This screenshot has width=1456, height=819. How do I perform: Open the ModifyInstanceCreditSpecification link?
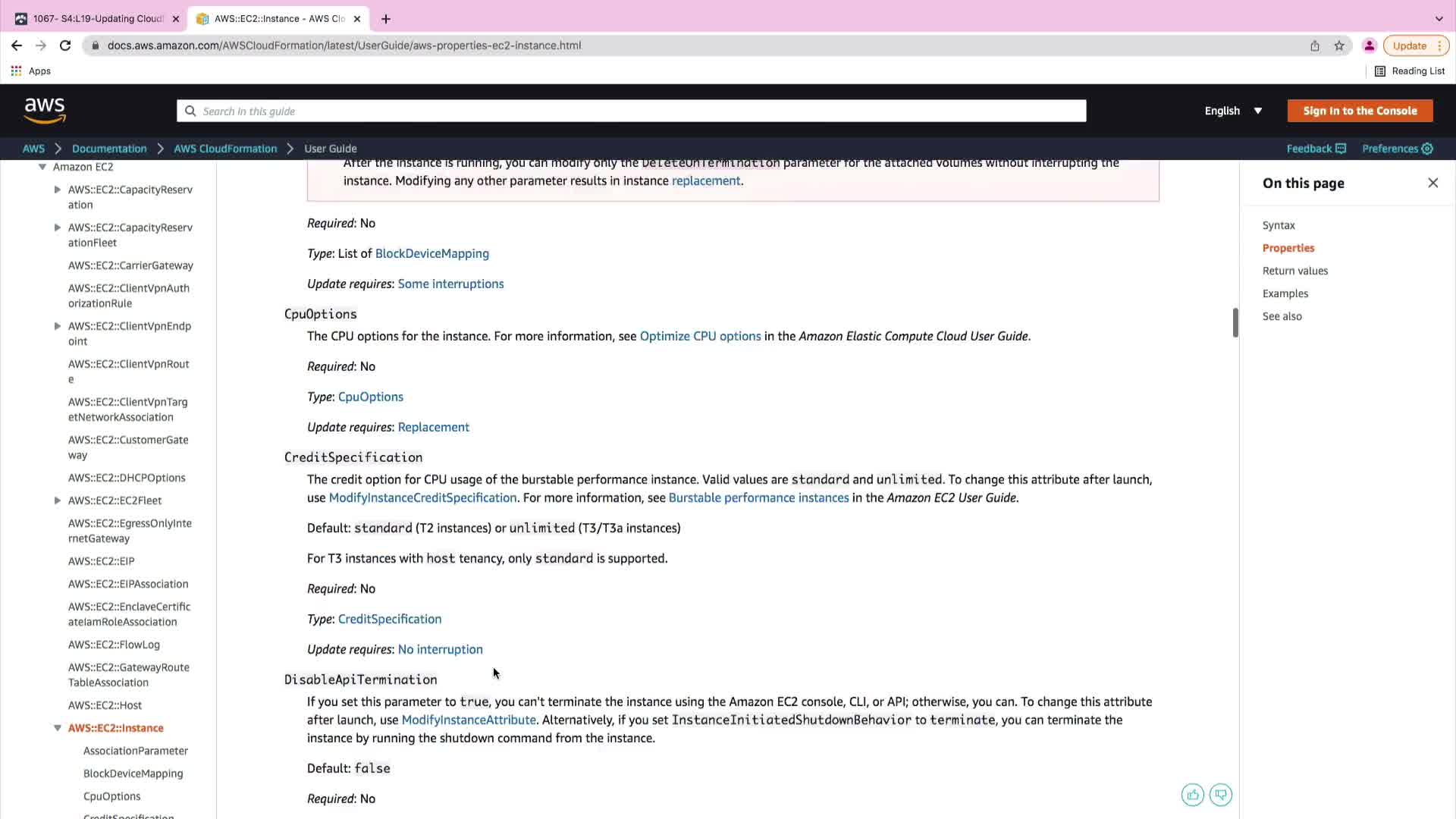(x=422, y=497)
